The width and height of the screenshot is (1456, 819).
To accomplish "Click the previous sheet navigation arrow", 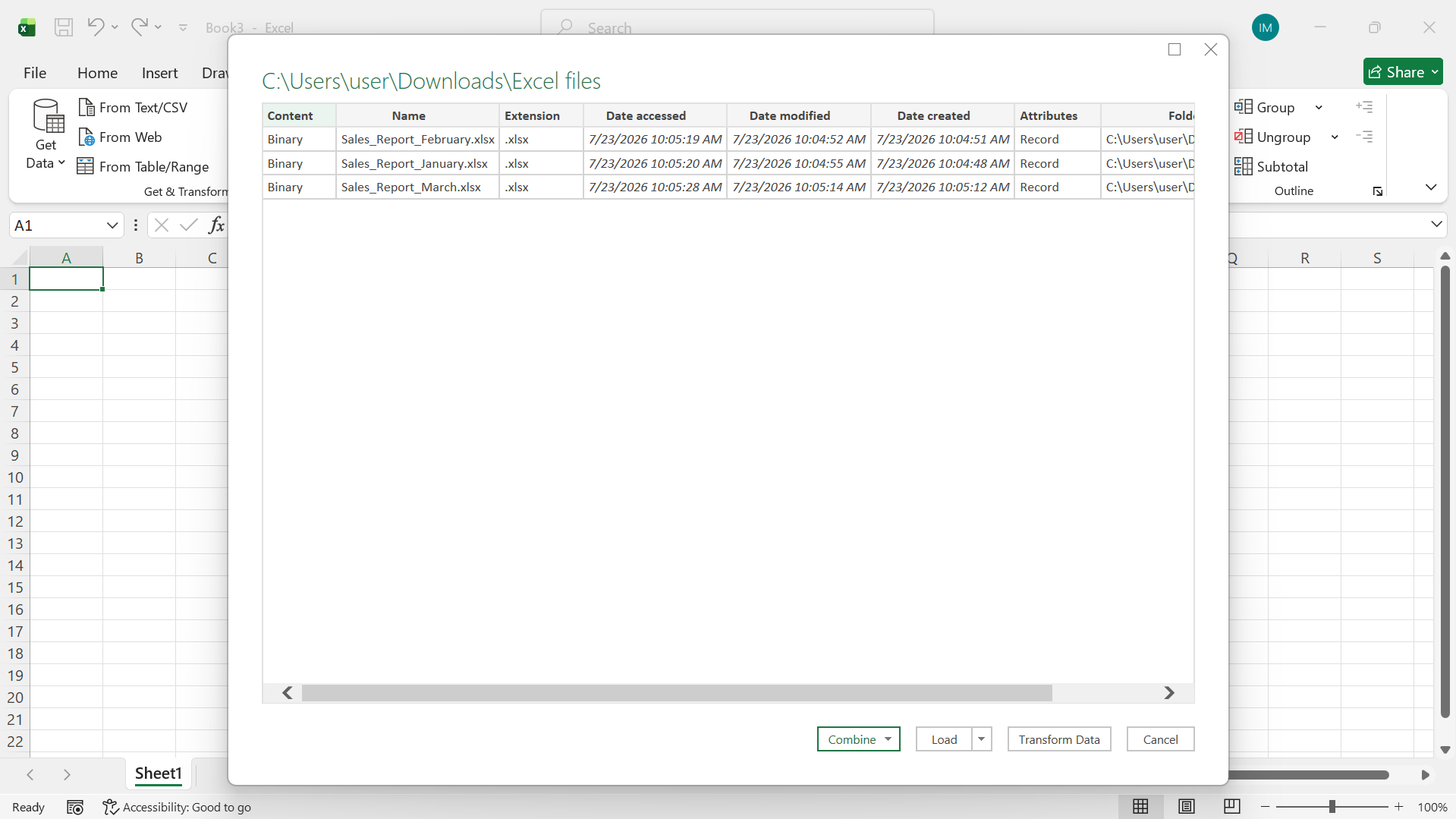I will click(x=30, y=774).
